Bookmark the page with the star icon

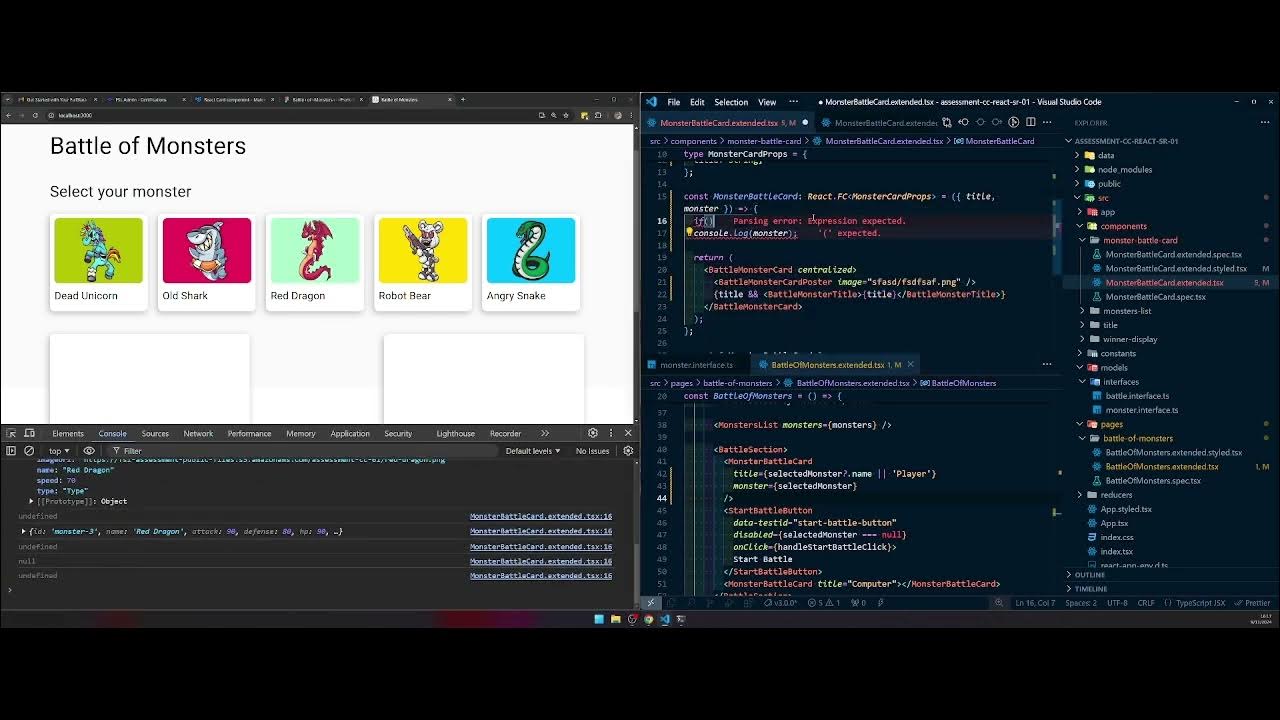coord(568,115)
